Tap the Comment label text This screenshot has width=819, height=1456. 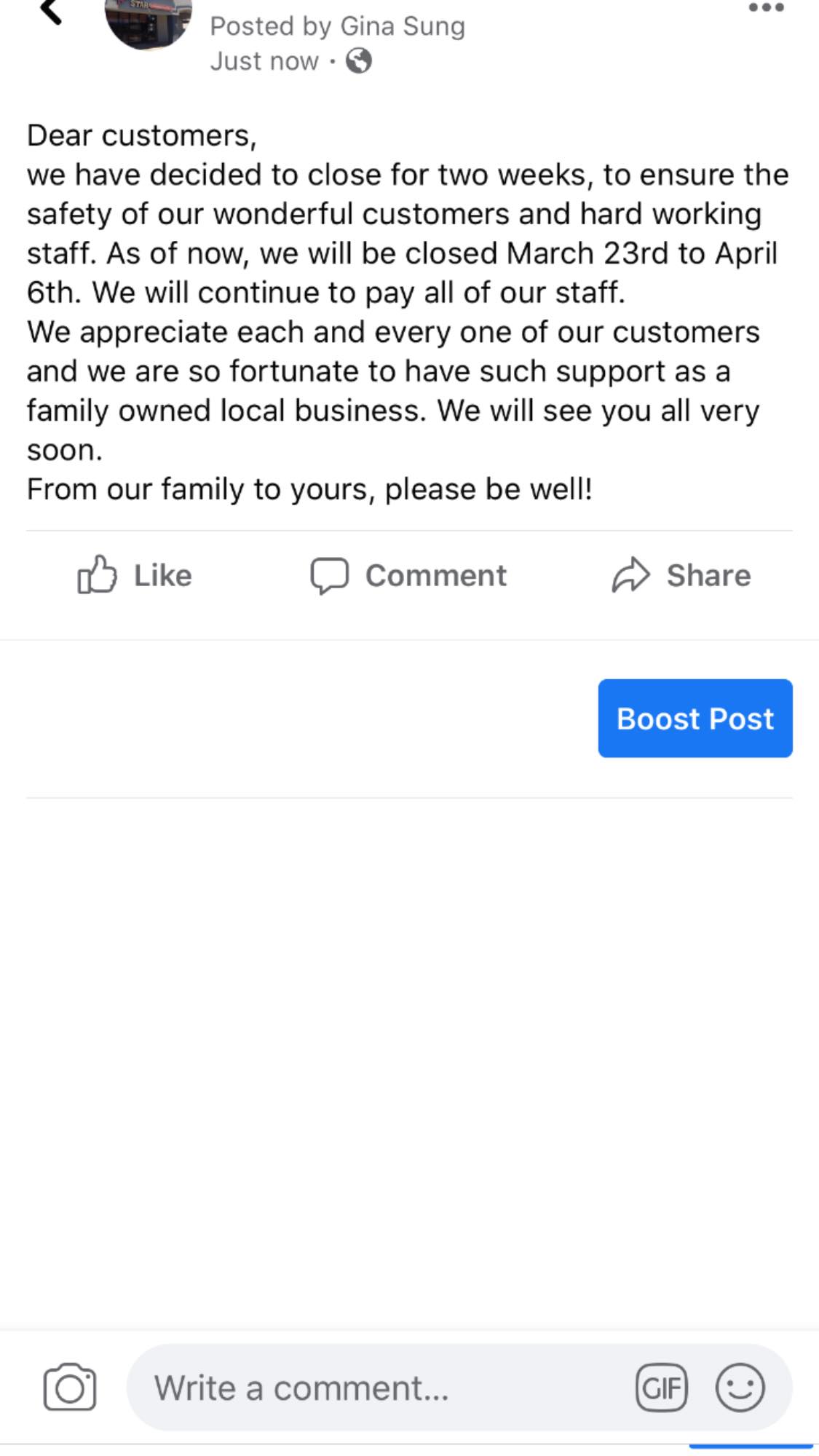(435, 576)
